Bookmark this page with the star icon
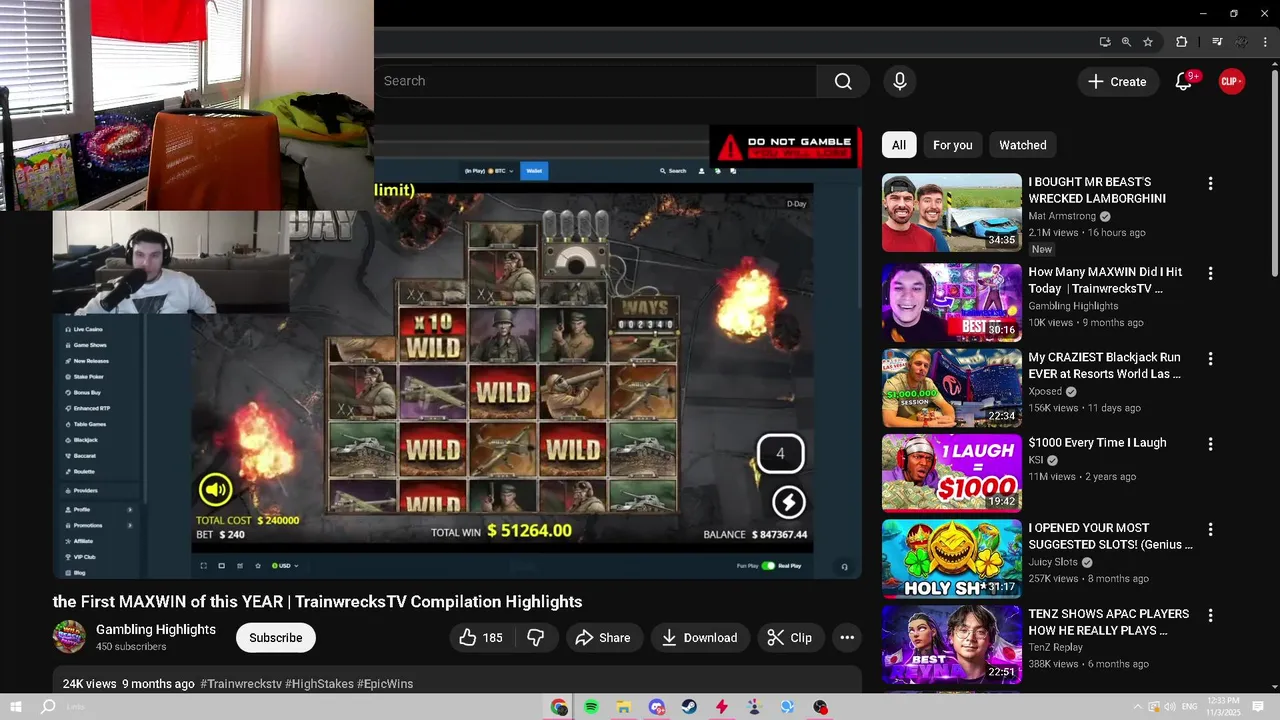This screenshot has width=1280, height=720. (1148, 42)
